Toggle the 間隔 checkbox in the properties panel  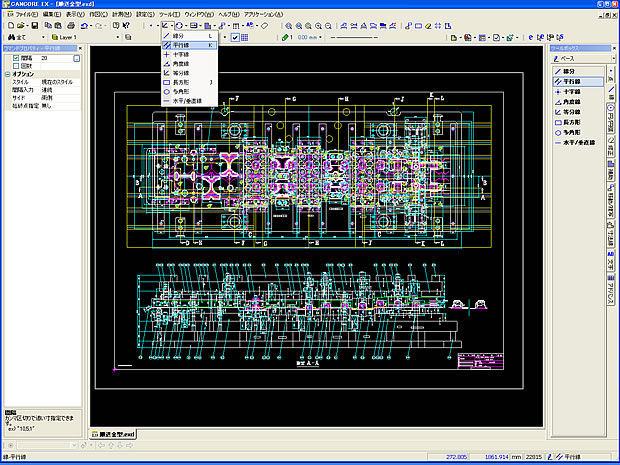[16, 58]
